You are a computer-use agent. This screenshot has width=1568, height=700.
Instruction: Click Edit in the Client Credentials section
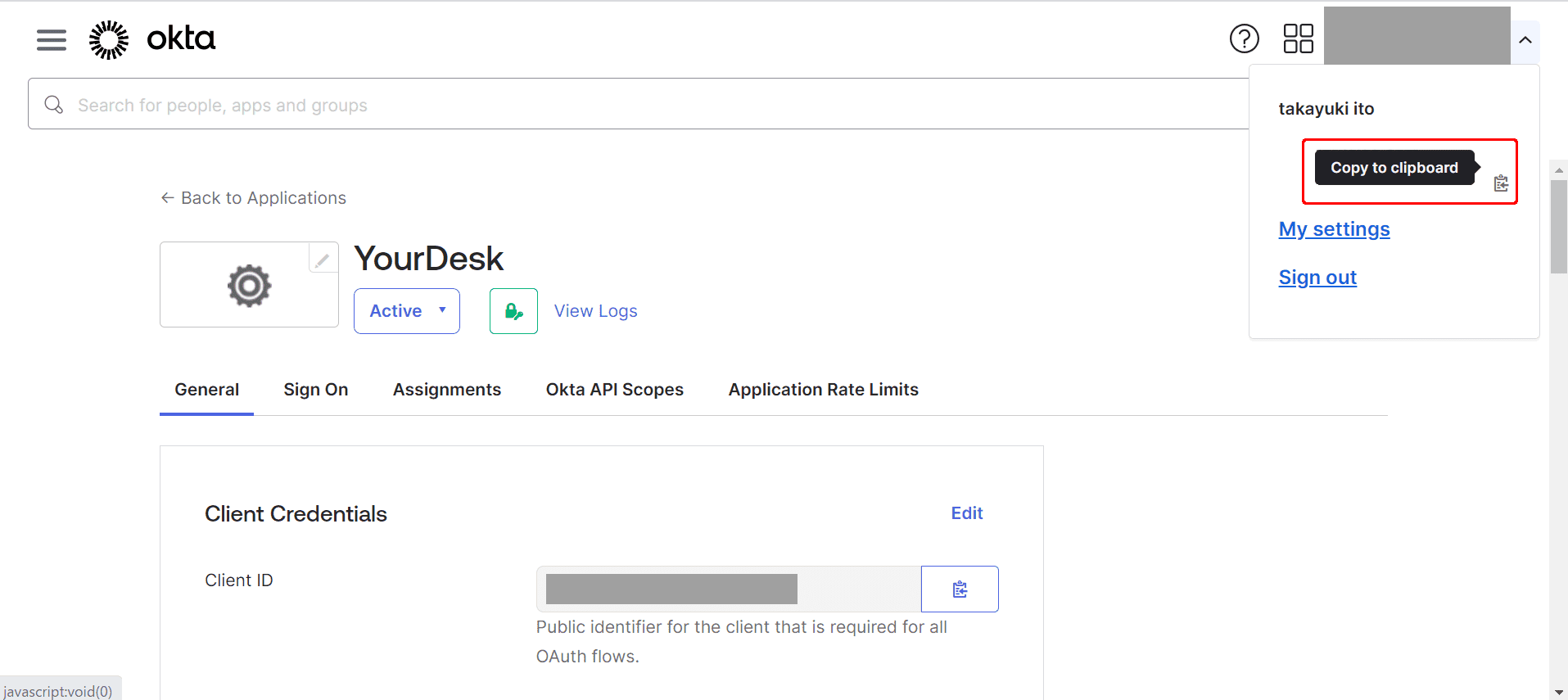(967, 513)
